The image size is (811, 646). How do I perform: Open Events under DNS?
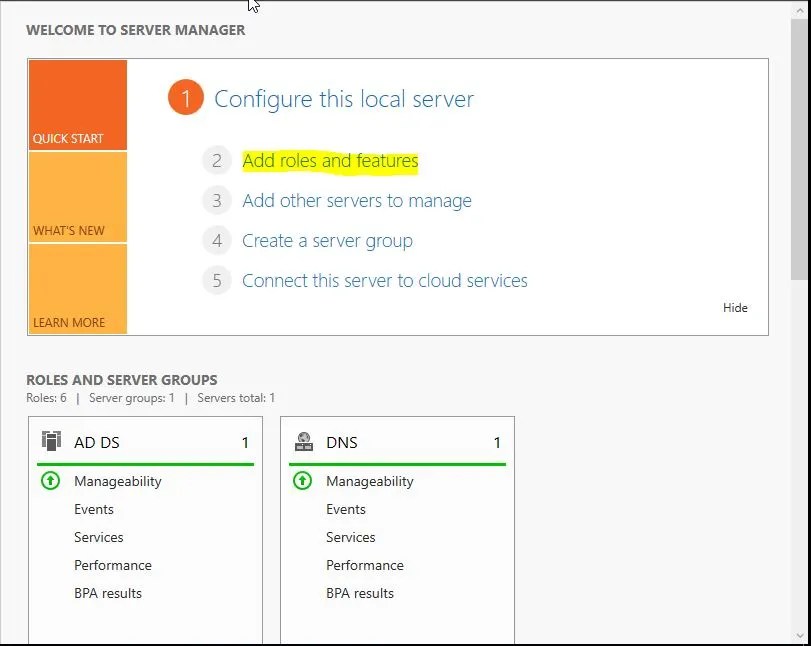[x=346, y=509]
